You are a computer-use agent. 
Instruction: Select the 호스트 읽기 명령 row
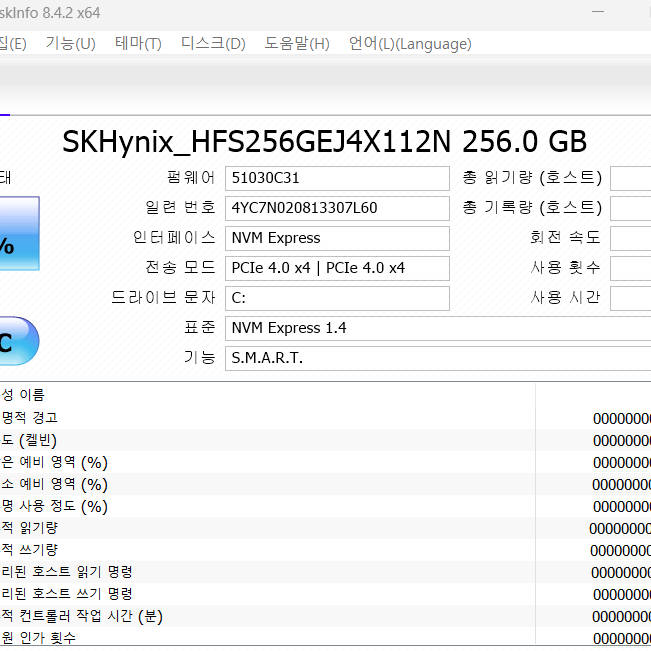pyautogui.click(x=326, y=572)
